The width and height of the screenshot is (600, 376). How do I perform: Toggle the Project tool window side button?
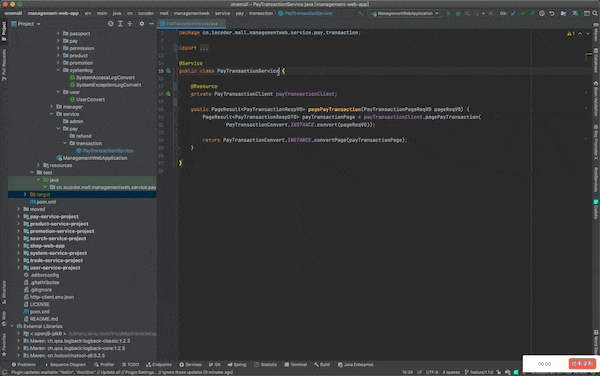[4, 31]
